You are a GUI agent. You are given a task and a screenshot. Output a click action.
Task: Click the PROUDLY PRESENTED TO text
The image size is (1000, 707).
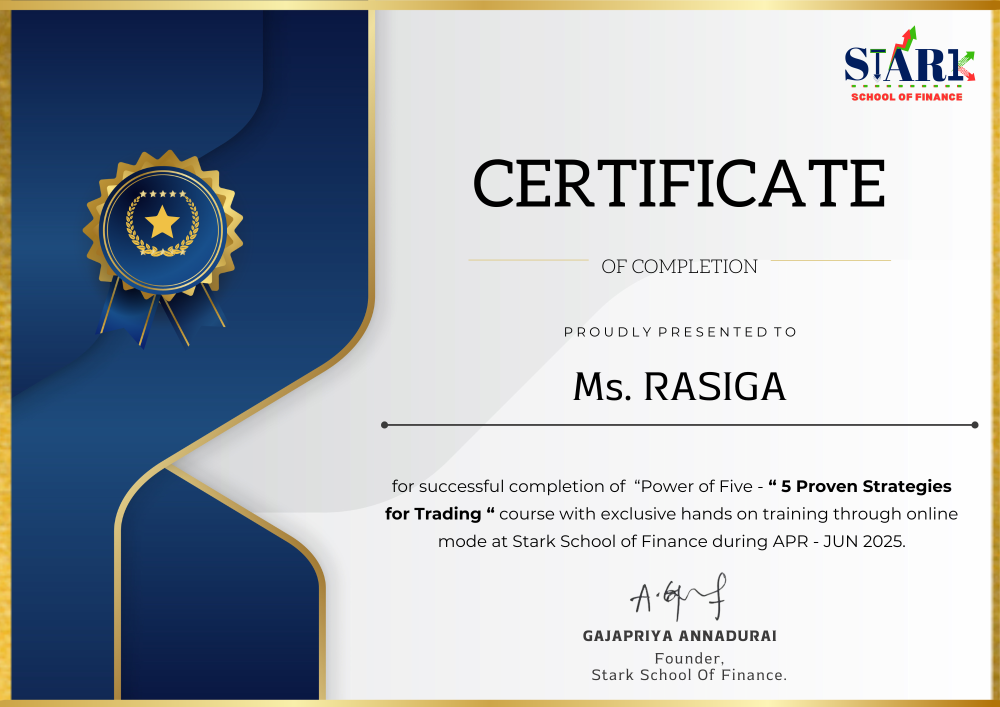tap(680, 332)
